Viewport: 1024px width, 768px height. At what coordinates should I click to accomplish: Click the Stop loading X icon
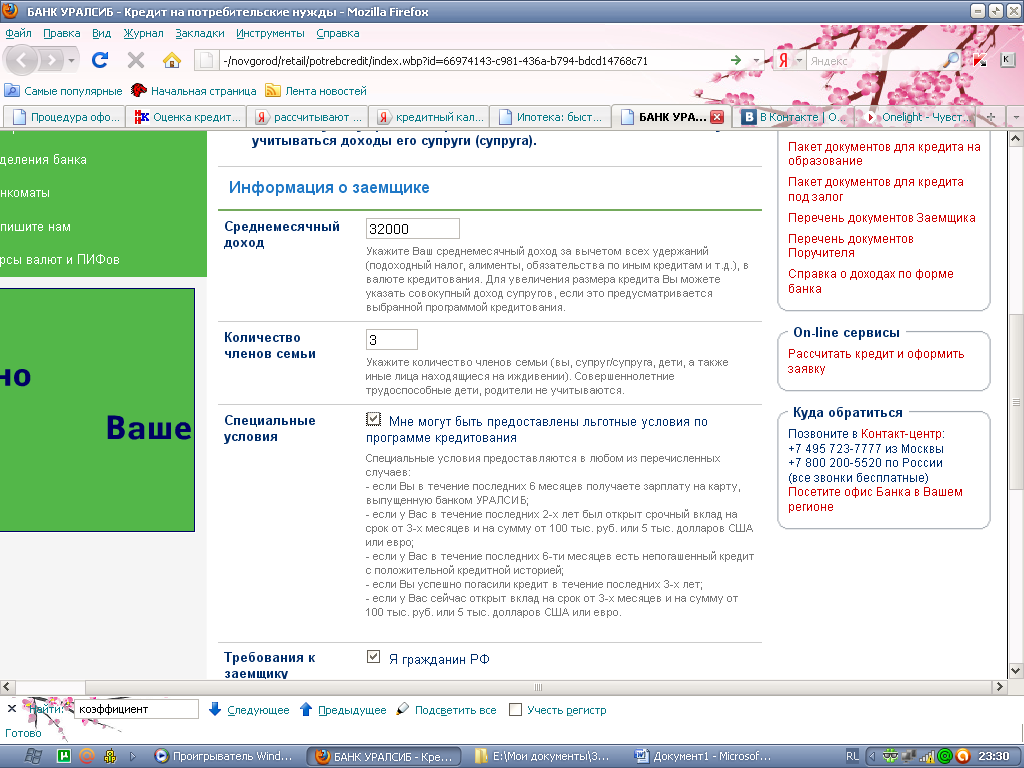tap(136, 61)
